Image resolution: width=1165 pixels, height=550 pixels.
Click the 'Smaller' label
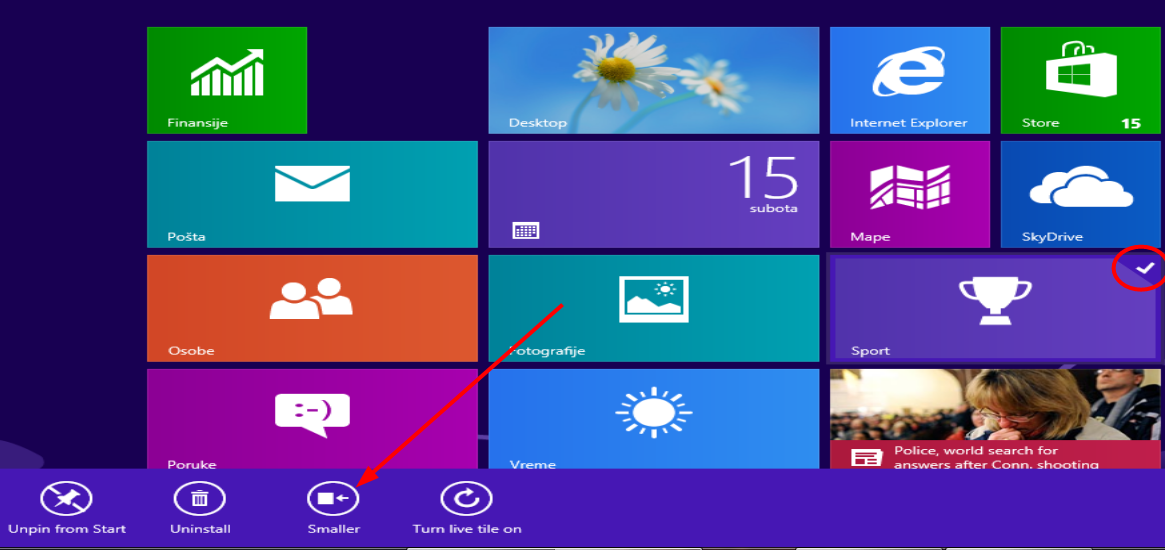click(x=334, y=529)
